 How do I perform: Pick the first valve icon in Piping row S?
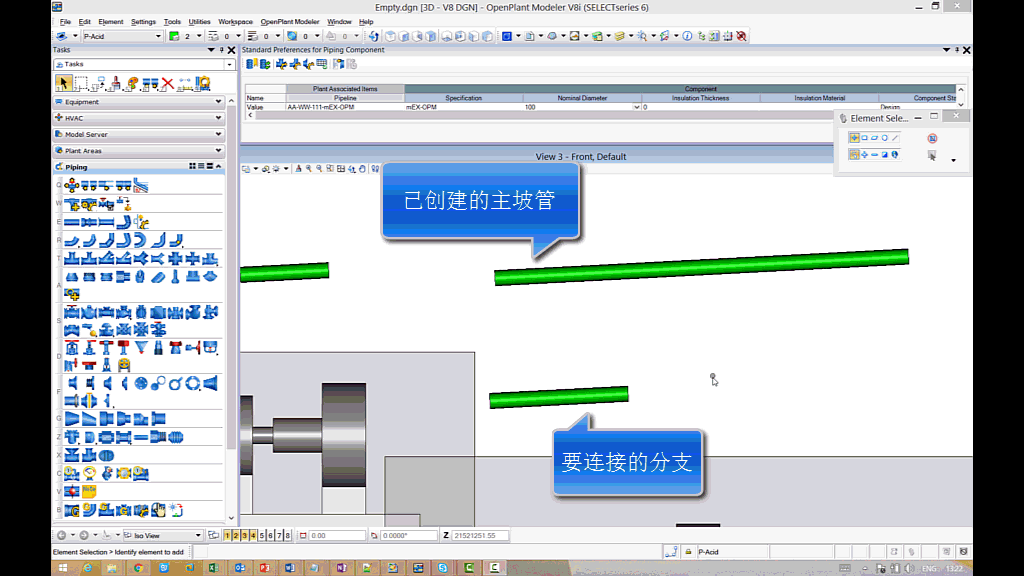click(x=72, y=313)
